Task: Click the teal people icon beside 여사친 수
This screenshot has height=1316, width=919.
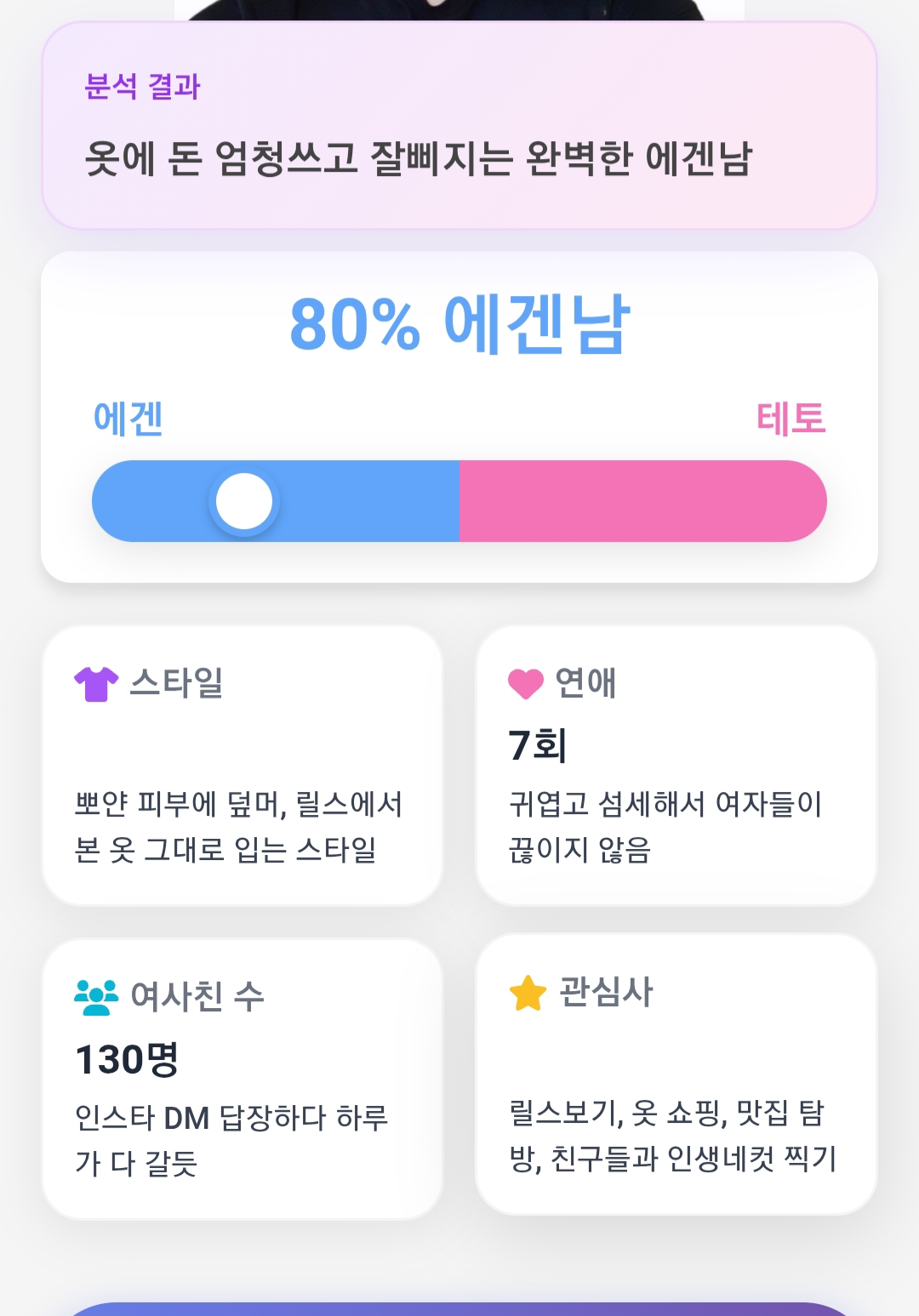Action: click(96, 997)
